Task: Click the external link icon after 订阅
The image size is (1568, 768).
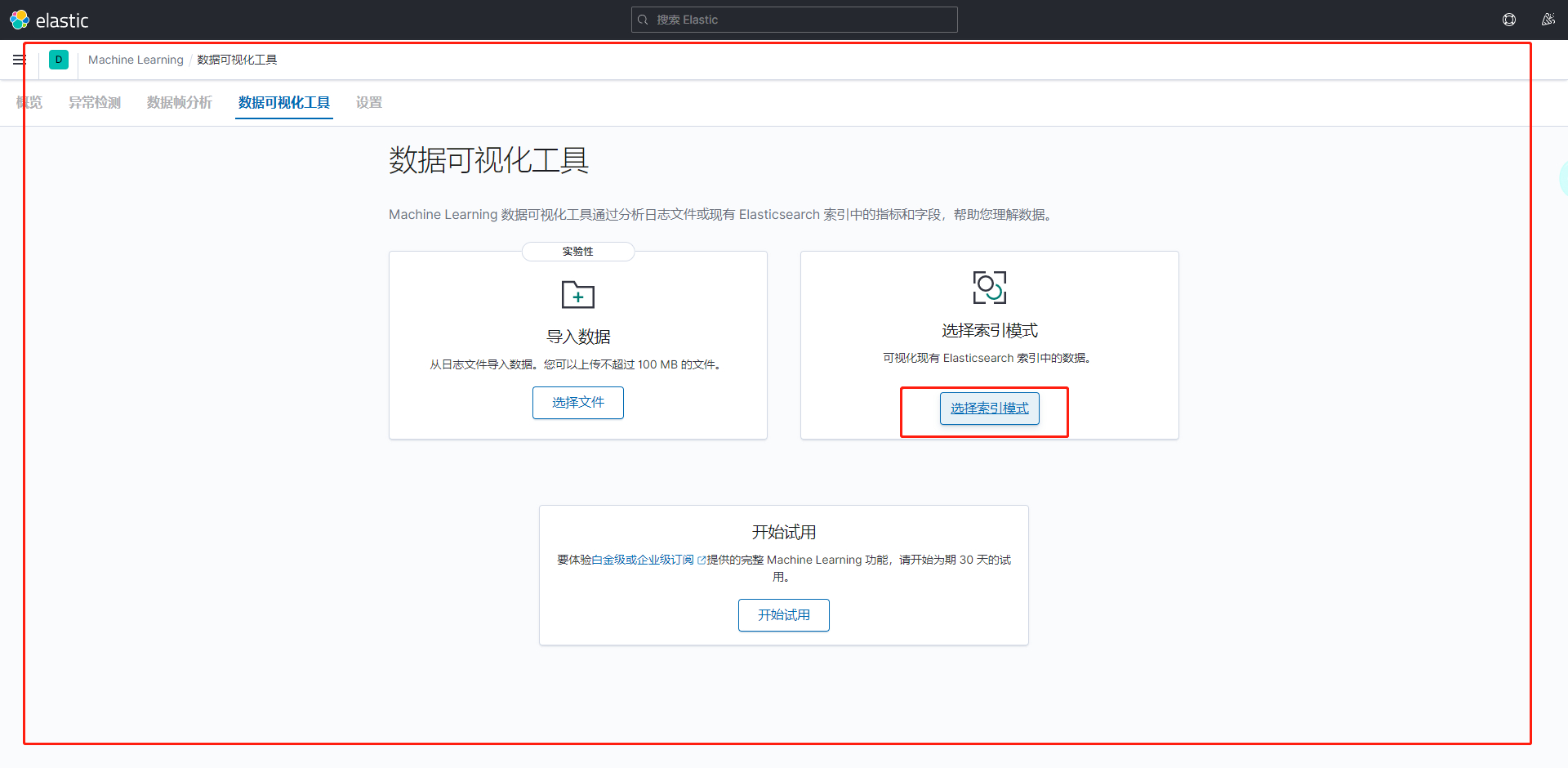Action: tap(701, 560)
